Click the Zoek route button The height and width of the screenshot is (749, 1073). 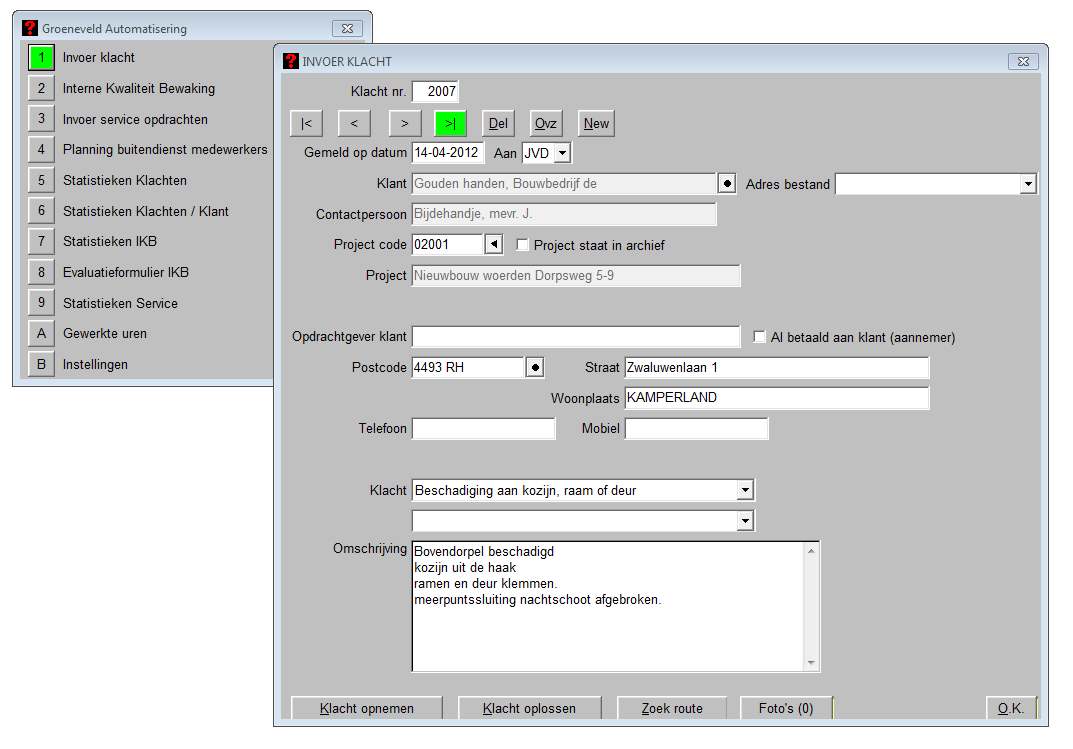672,708
